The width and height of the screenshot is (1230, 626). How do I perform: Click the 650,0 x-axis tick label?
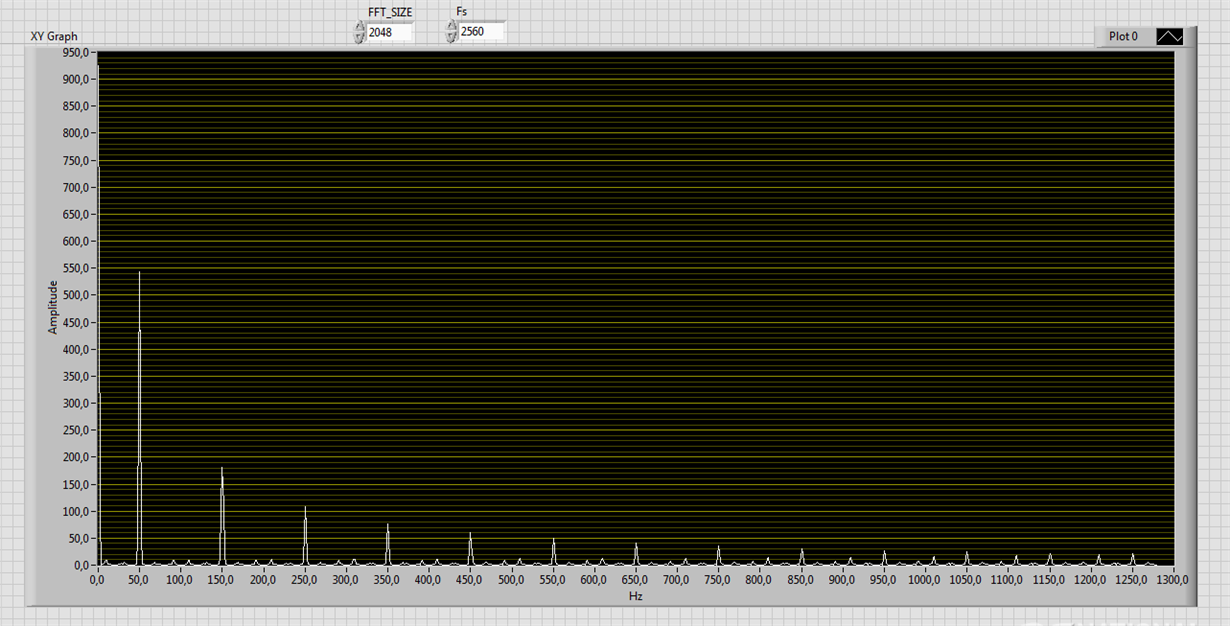(635, 579)
